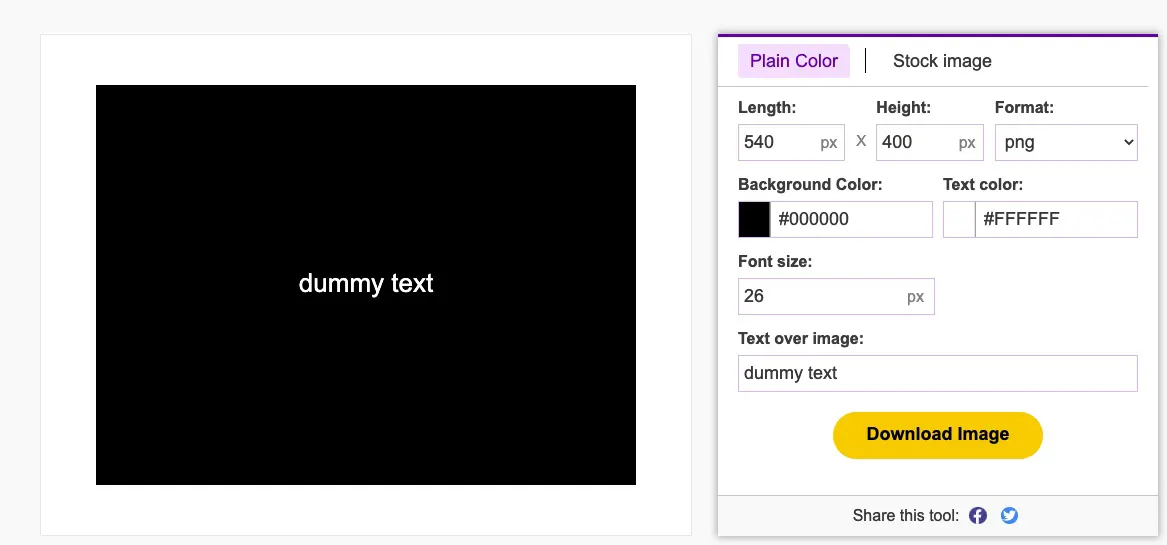Switch to the Stock image tab
This screenshot has width=1167, height=545.
[x=942, y=61]
